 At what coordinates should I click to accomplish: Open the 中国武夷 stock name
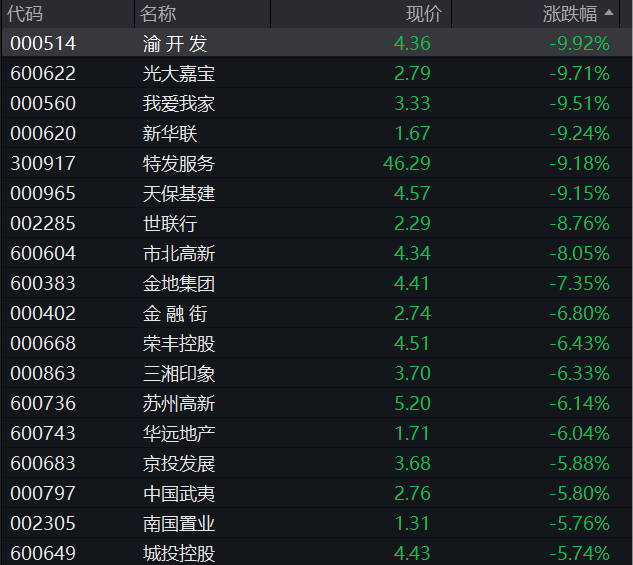tap(179, 494)
